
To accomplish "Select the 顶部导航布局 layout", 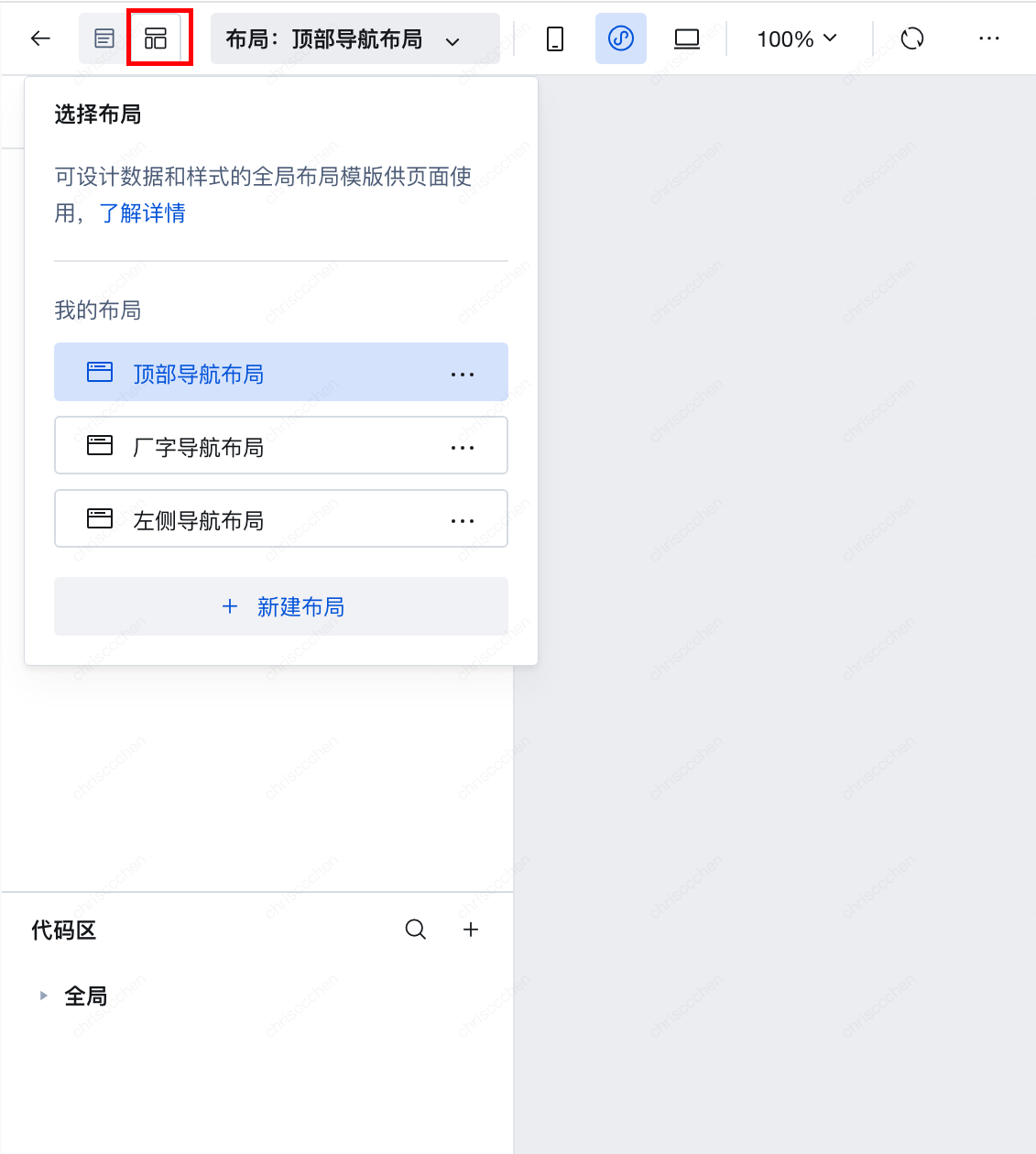I will (281, 372).
